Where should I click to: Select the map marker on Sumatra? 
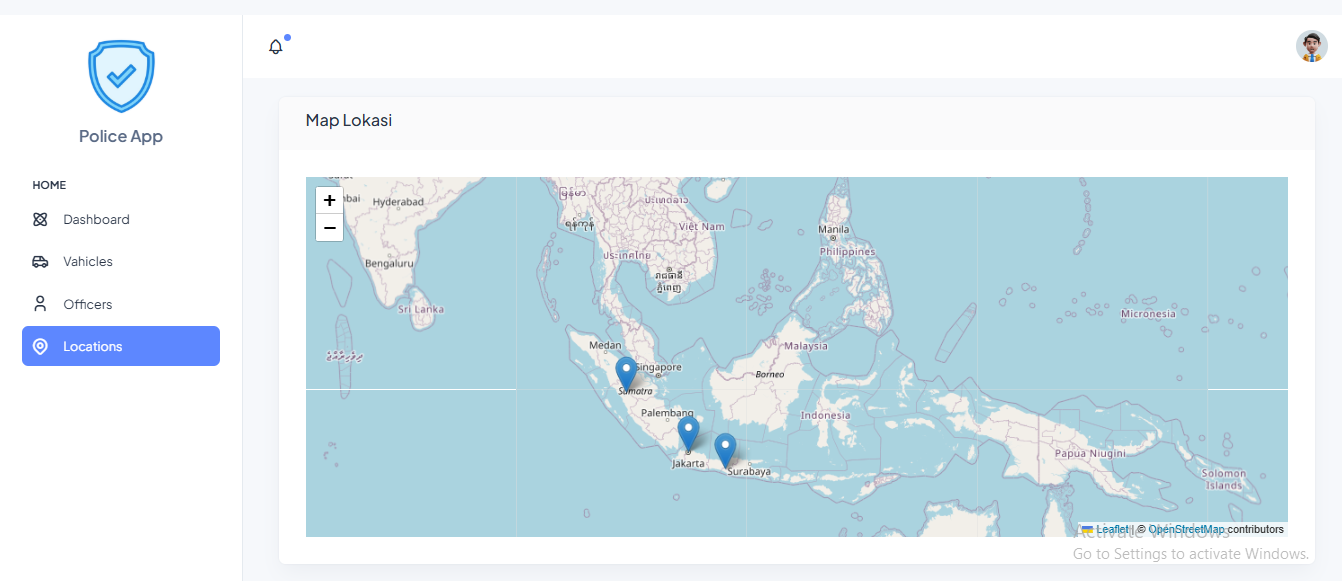coord(626,373)
